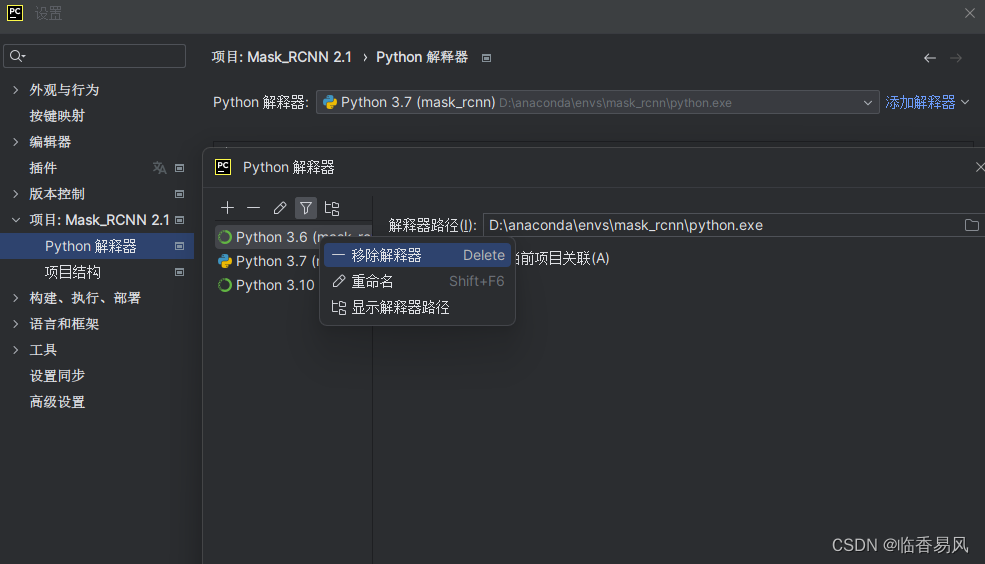Toggle the filter funnel icon
The height and width of the screenshot is (564, 985).
(x=306, y=208)
